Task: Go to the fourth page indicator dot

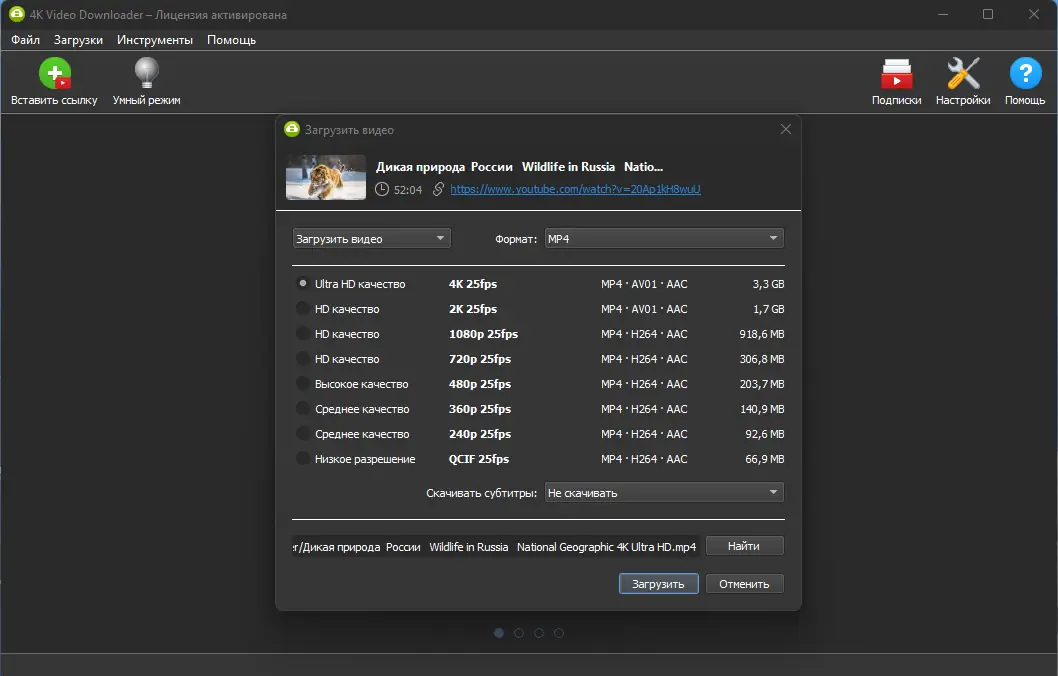Action: pos(559,633)
